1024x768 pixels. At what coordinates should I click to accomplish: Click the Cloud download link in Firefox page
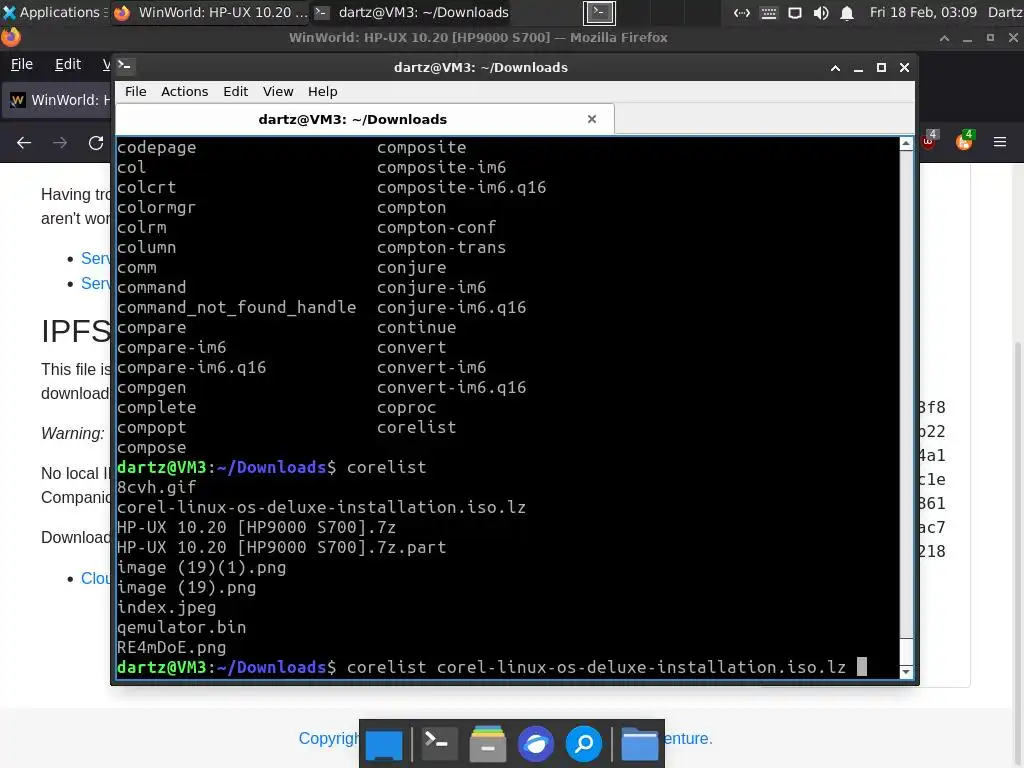click(x=95, y=579)
